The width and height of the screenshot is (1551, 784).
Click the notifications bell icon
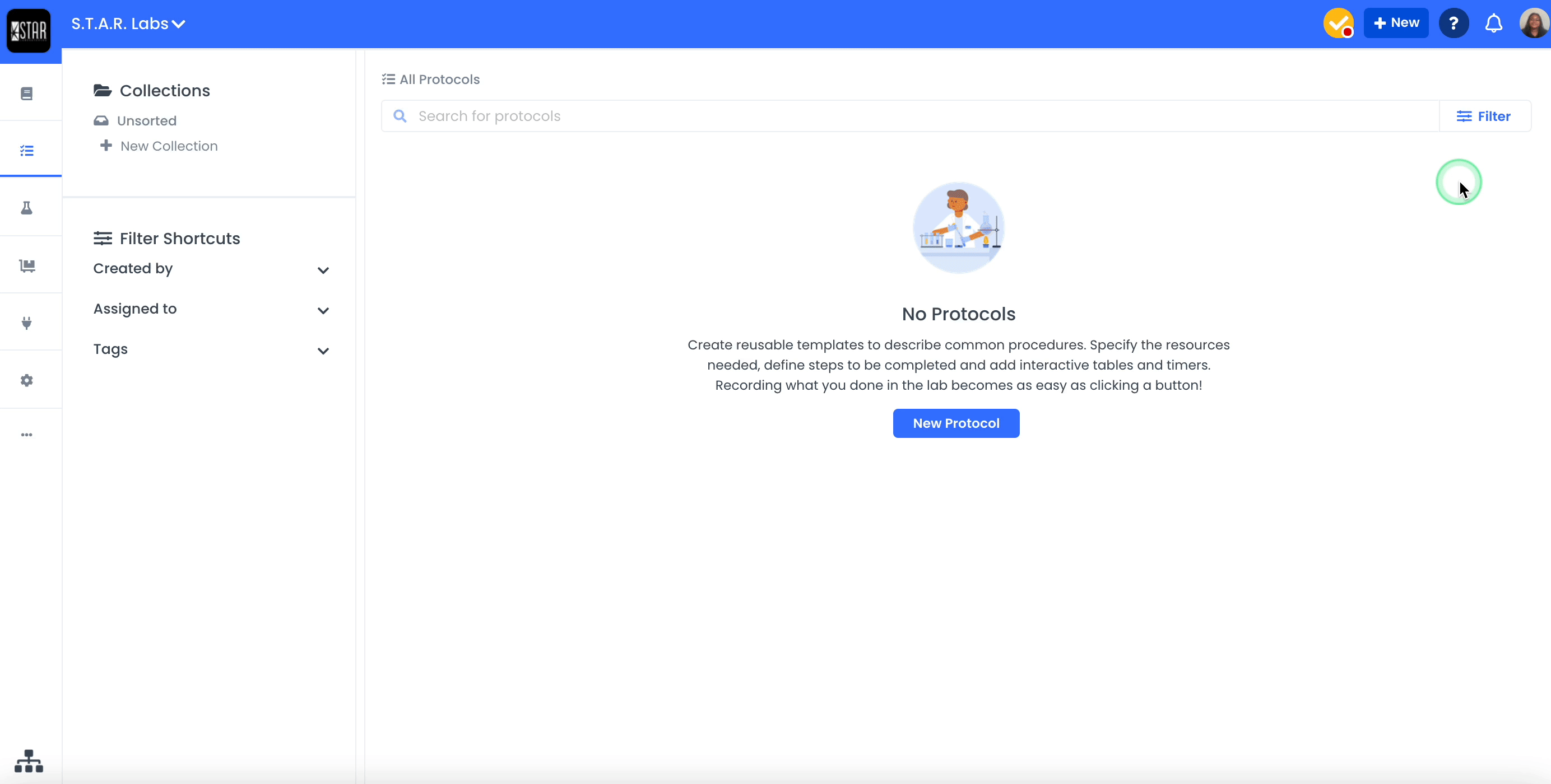point(1493,24)
